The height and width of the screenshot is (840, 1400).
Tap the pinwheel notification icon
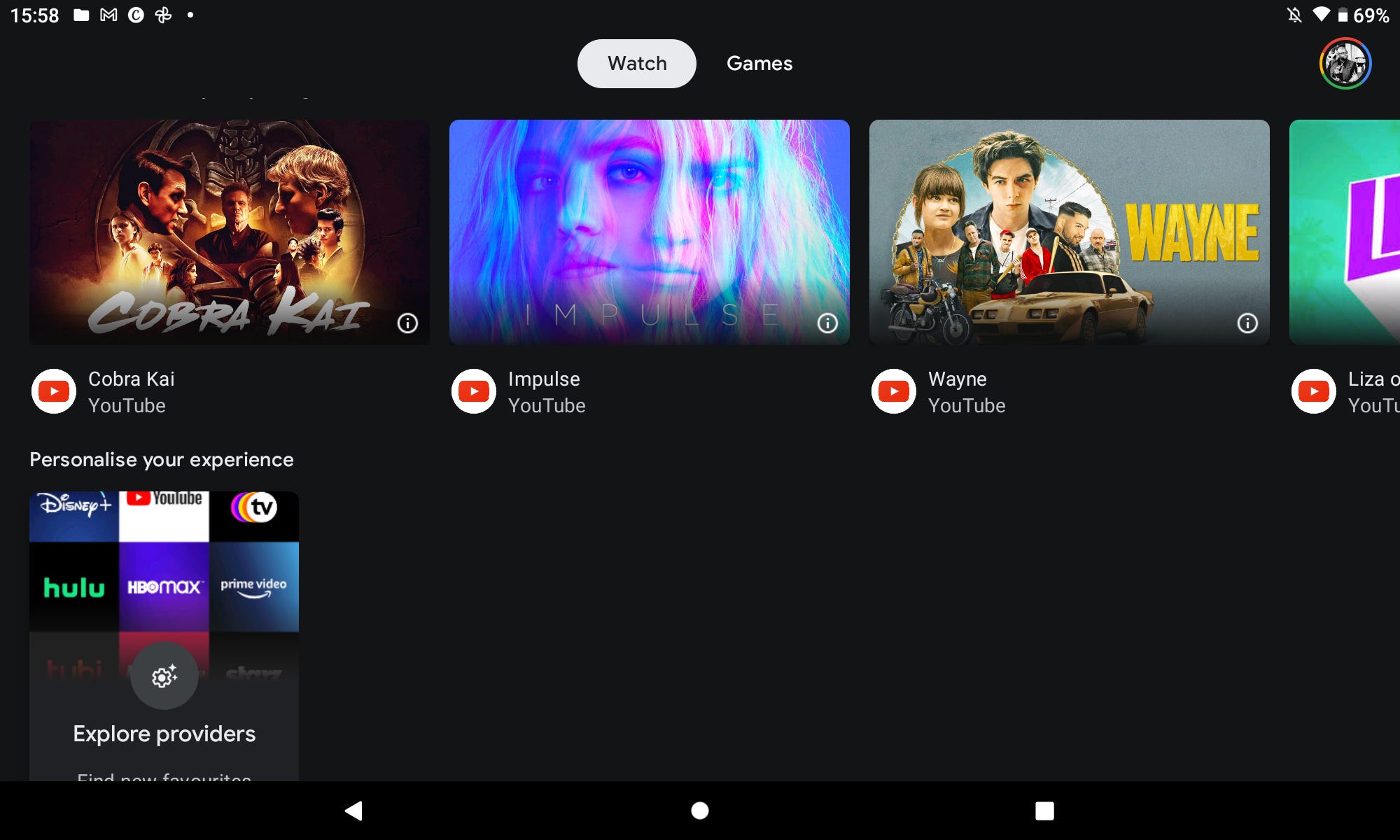click(x=163, y=15)
